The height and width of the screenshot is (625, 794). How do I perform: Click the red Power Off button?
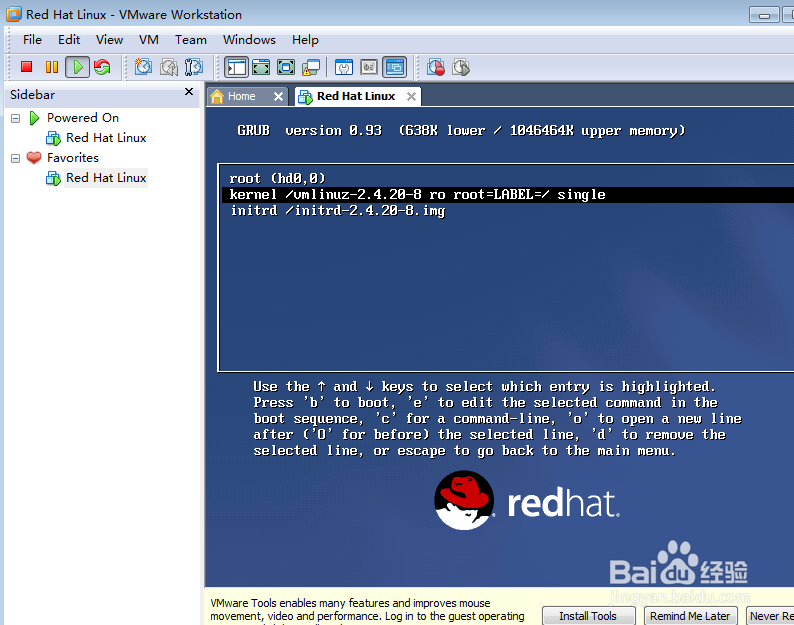click(27, 67)
